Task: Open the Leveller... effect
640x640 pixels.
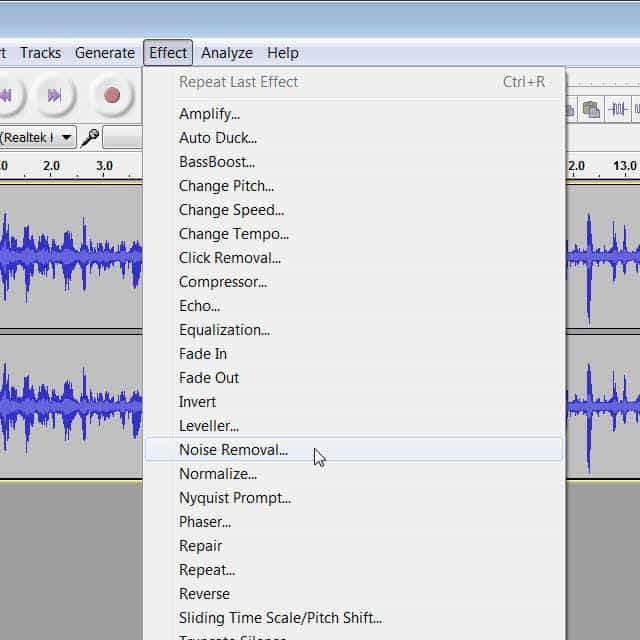Action: [x=353, y=426]
